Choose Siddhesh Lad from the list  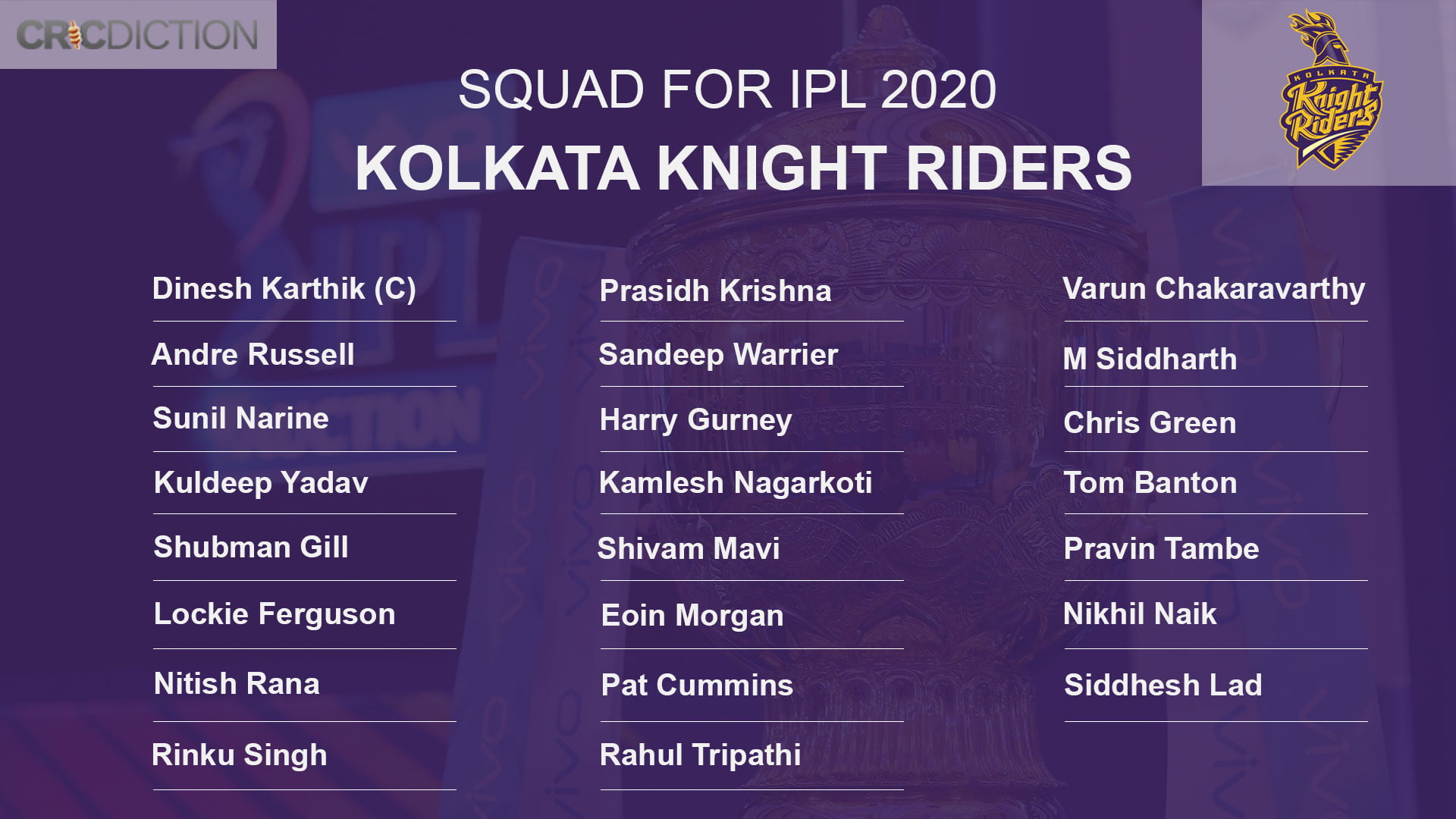1163,686
